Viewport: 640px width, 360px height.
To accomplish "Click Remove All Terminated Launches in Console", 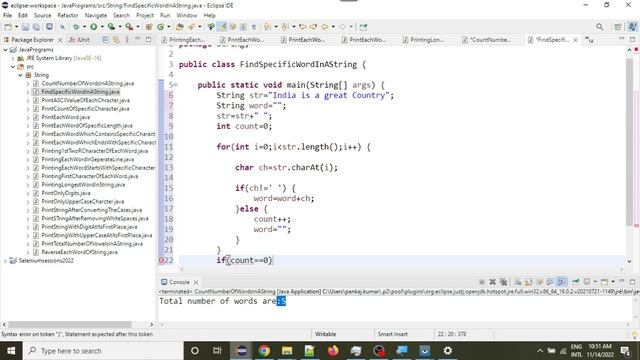I will point(503,282).
